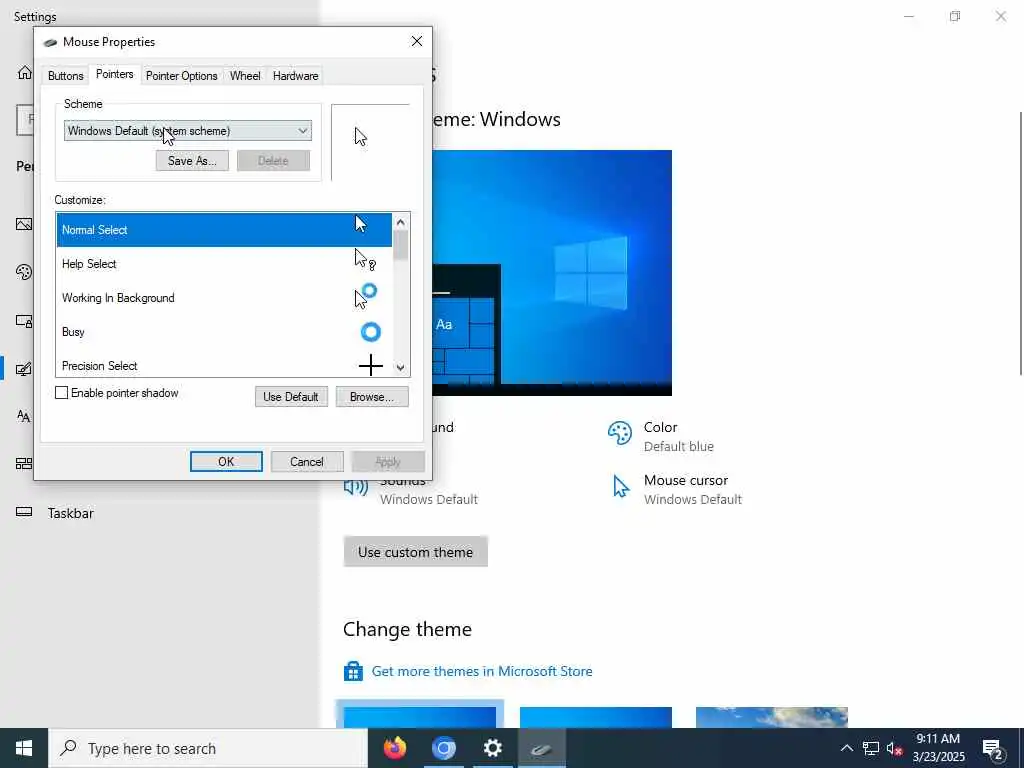Open the Windows Start menu
1024x768 pixels.
point(24,748)
